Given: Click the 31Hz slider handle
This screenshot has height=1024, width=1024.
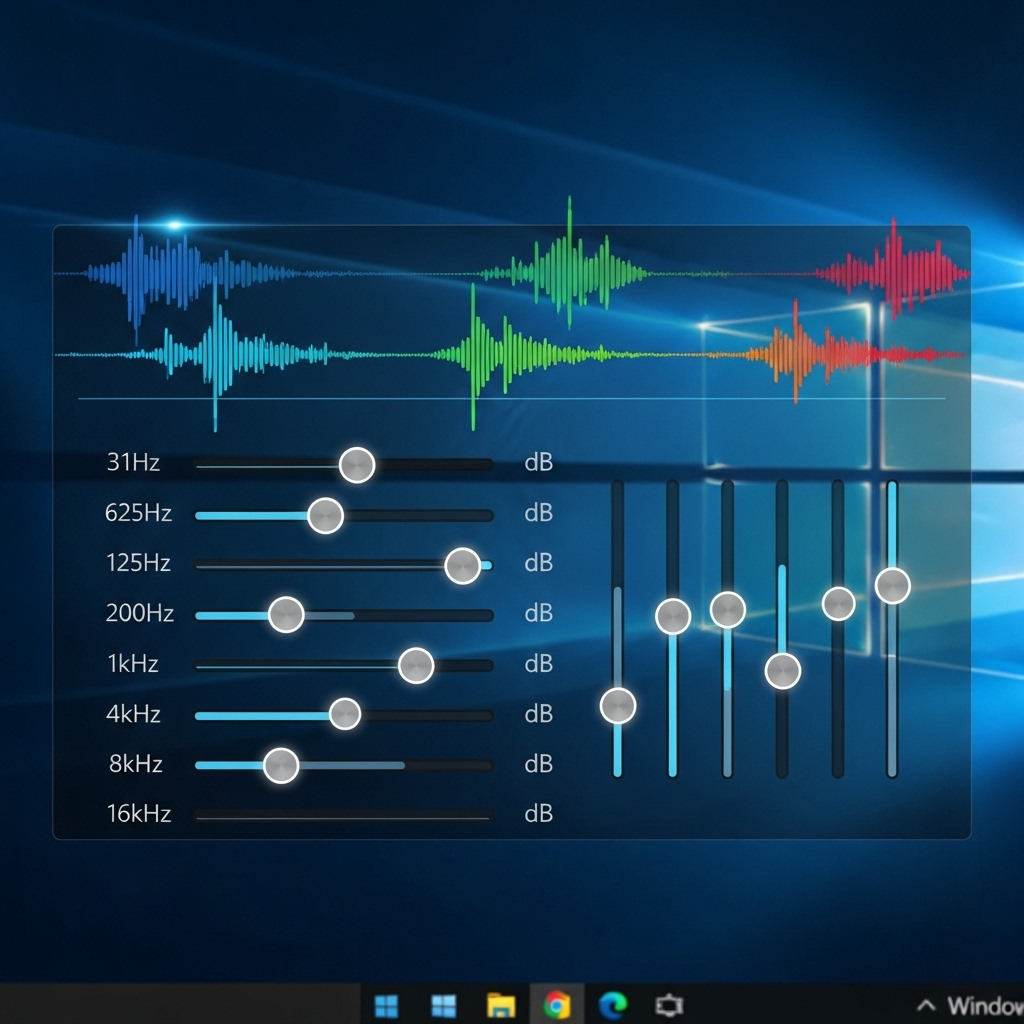Looking at the screenshot, I should (x=356, y=464).
